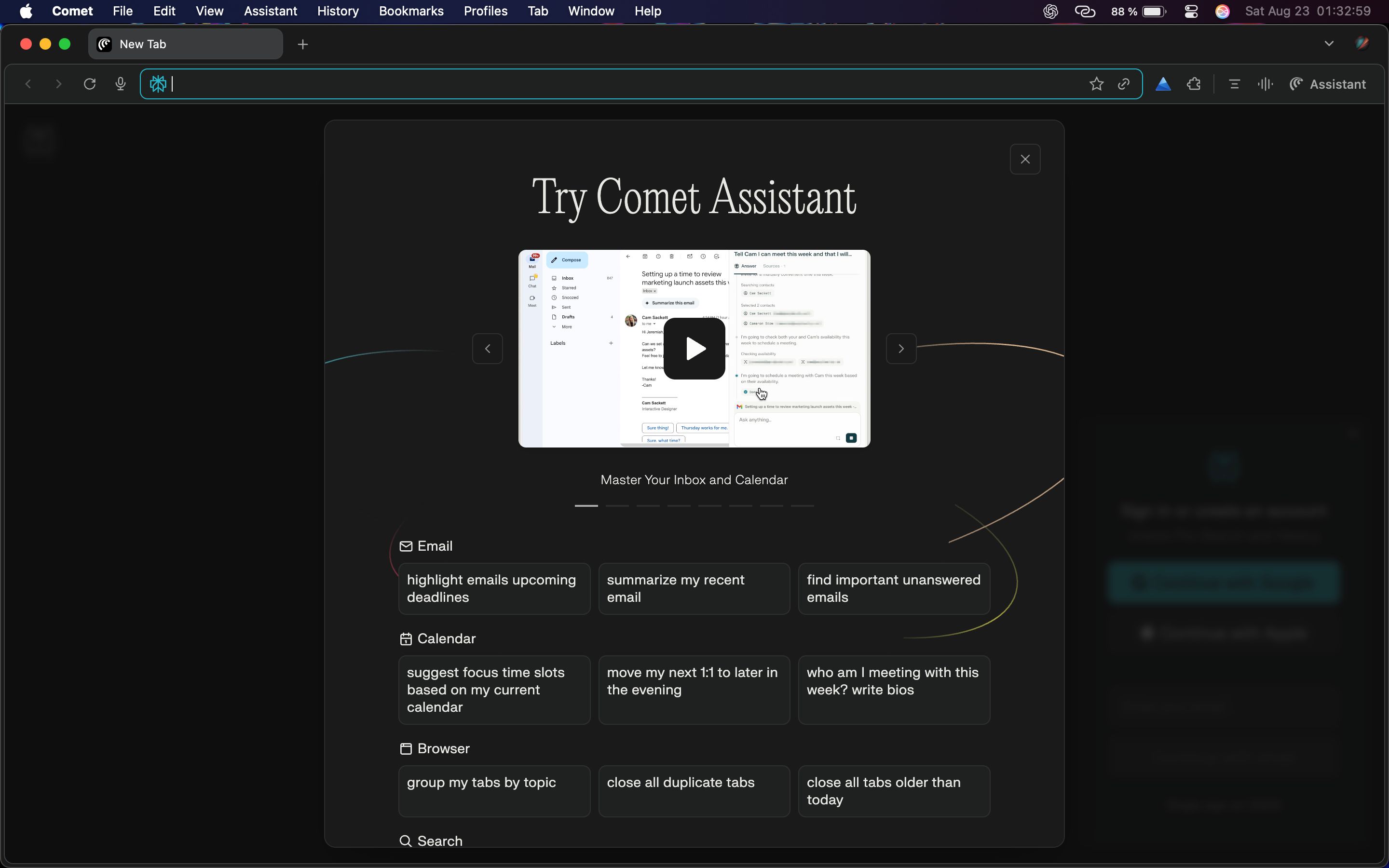Open the Edit menu

point(164,11)
